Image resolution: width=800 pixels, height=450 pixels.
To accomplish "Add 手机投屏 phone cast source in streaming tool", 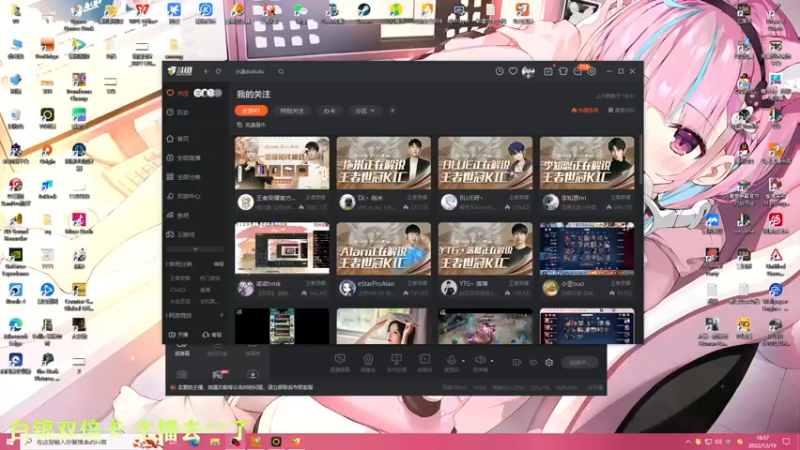I will click(x=396, y=363).
